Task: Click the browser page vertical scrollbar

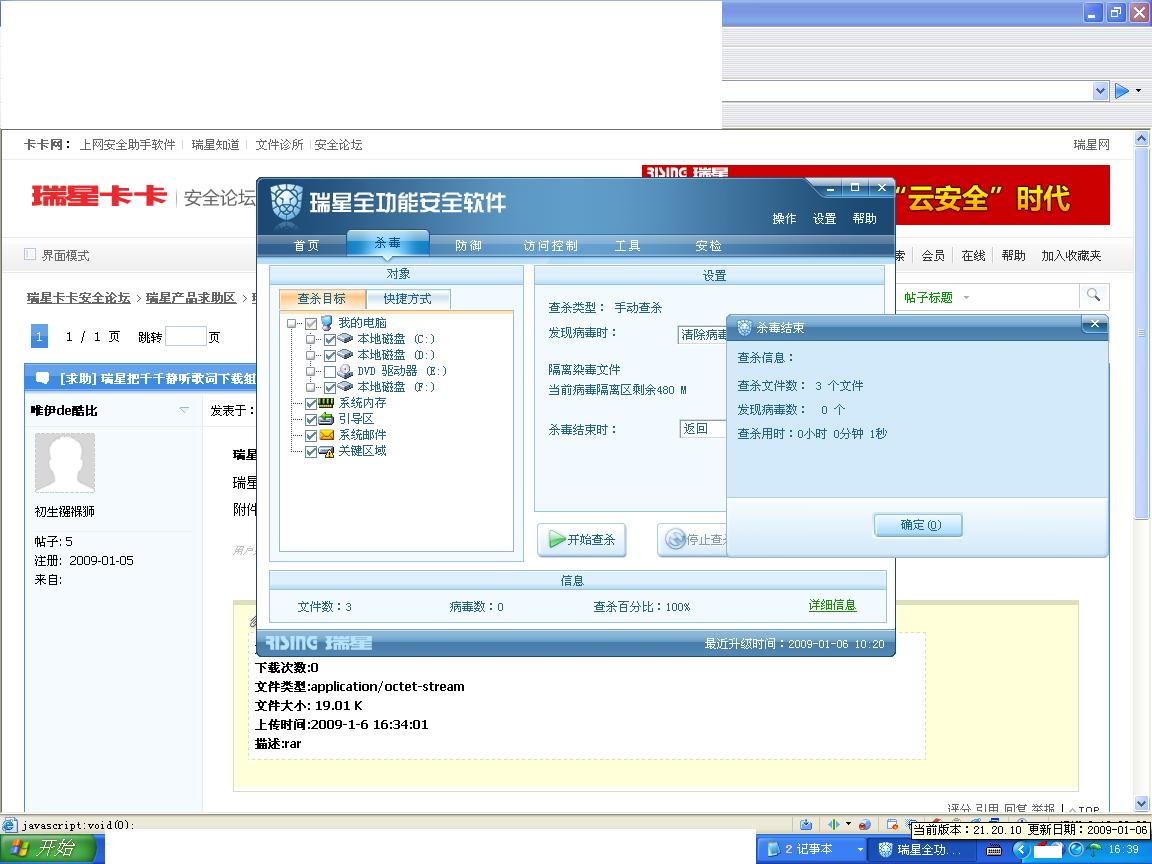Action: (x=1141, y=470)
